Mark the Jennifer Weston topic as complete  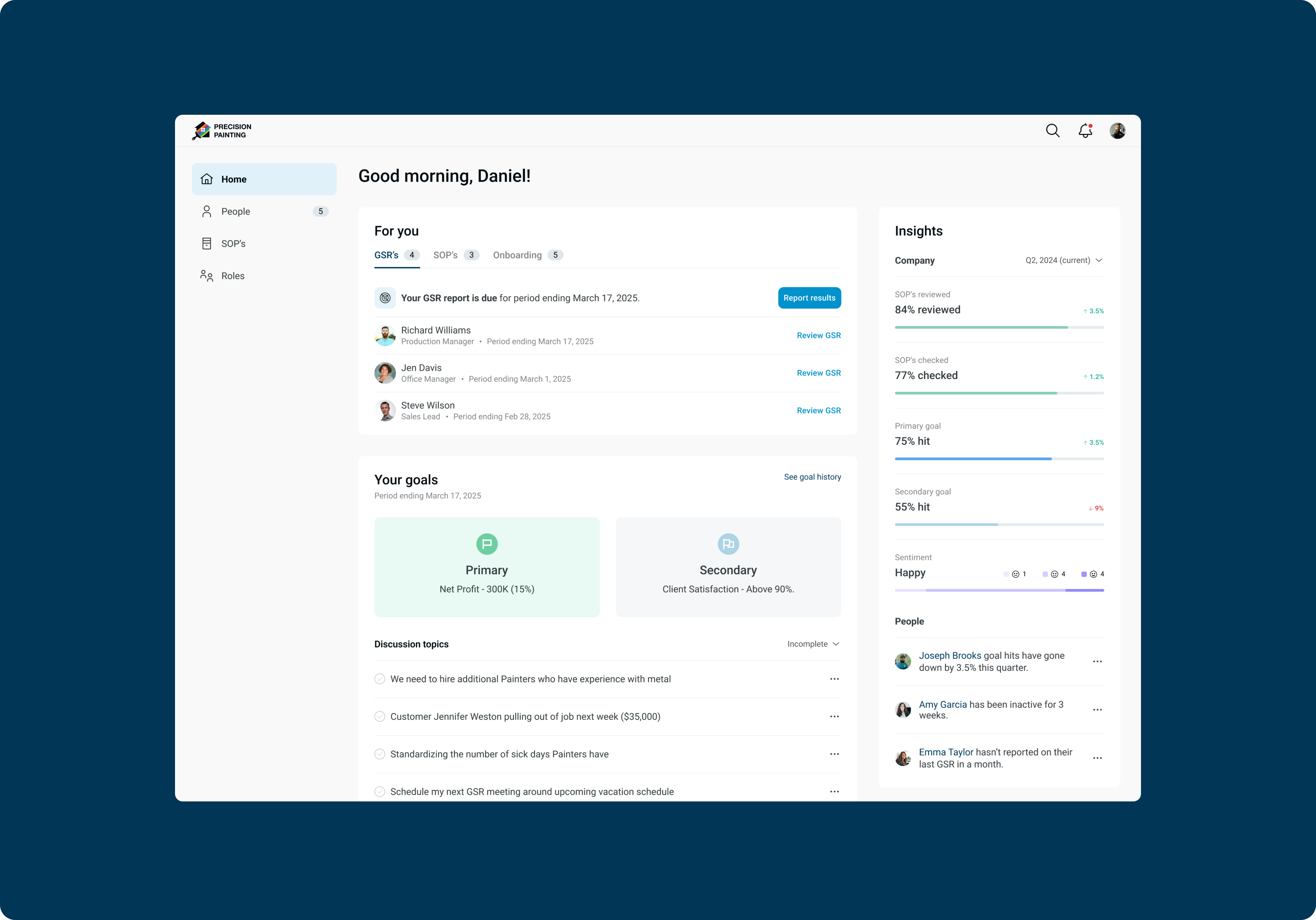pyautogui.click(x=379, y=716)
